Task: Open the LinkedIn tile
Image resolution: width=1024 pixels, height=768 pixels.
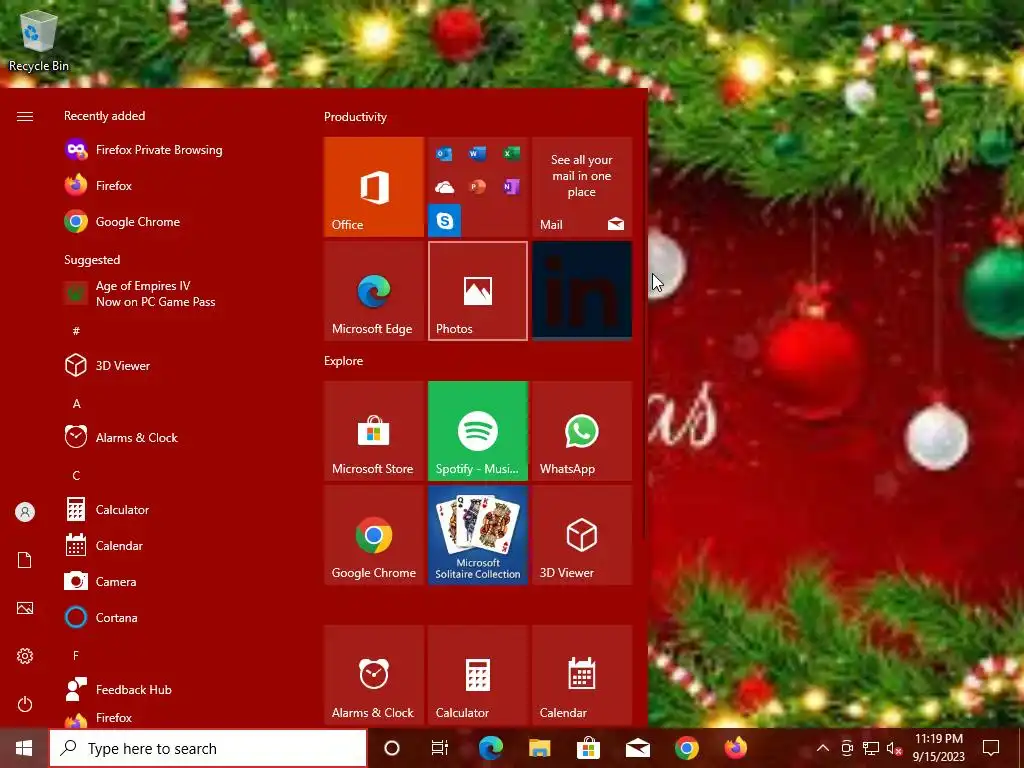Action: [x=582, y=291]
